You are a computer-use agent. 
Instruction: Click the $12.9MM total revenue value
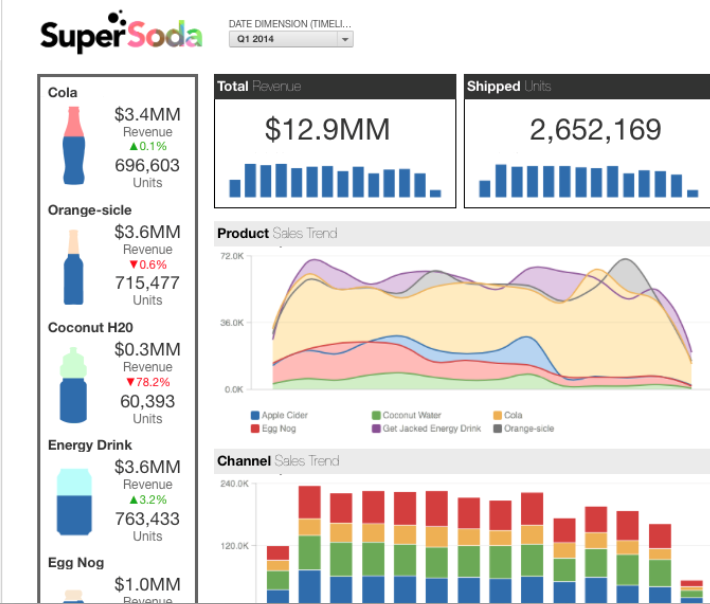point(327,129)
